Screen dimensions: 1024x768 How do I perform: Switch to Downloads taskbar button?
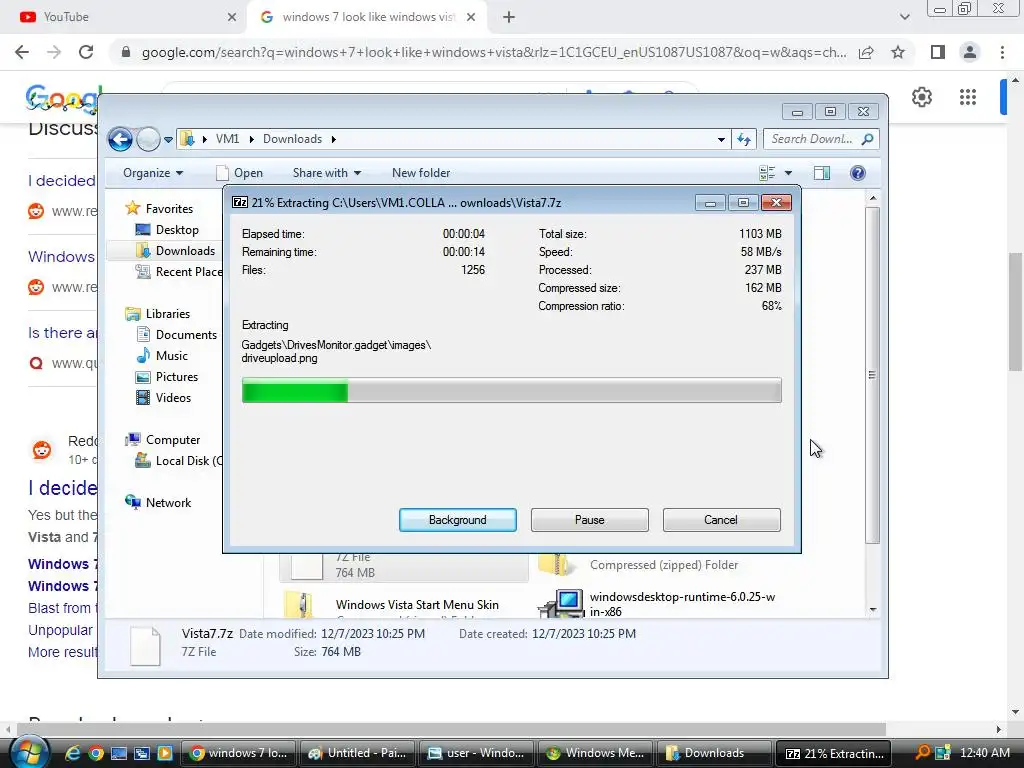coord(714,753)
